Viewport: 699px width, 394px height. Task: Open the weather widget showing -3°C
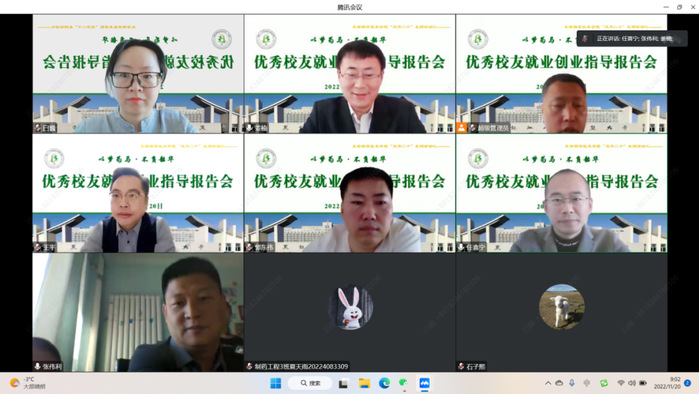(x=28, y=383)
